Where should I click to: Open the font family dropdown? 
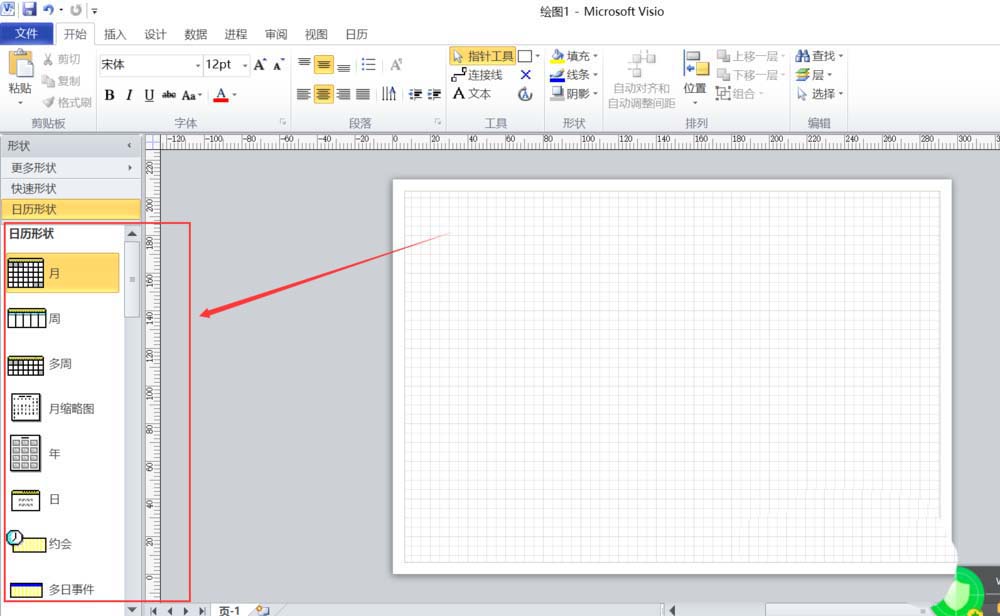[x=199, y=63]
